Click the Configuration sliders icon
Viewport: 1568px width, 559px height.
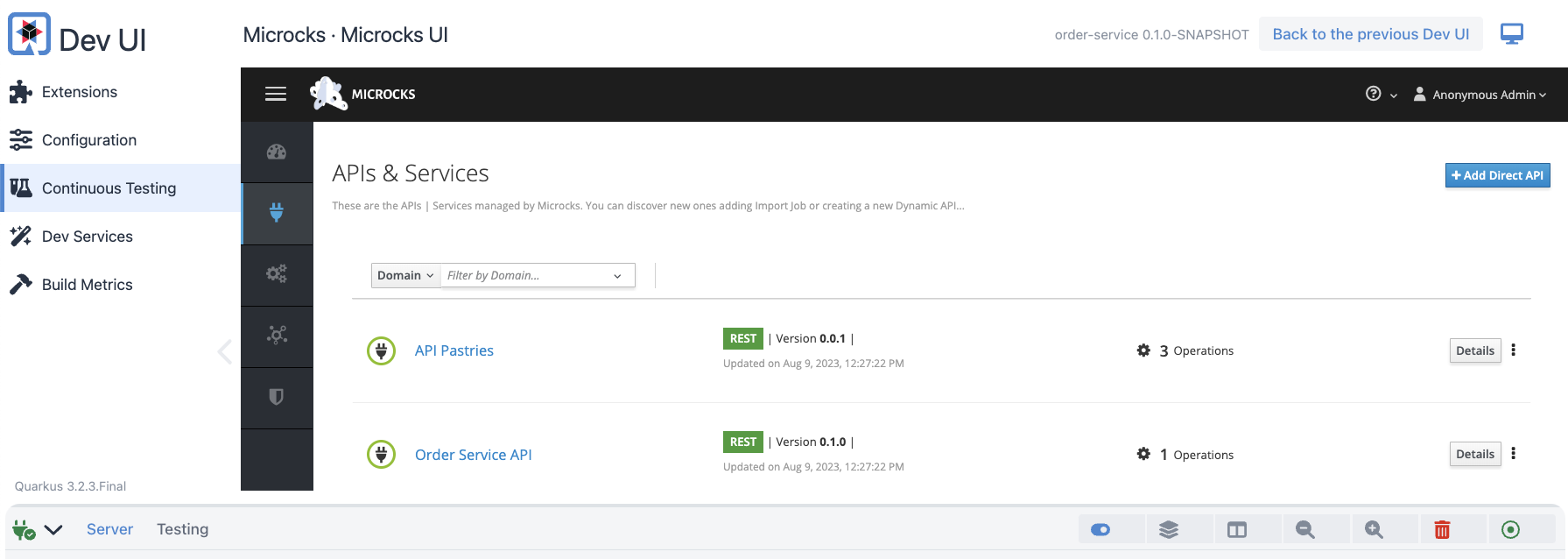pyautogui.click(x=21, y=140)
